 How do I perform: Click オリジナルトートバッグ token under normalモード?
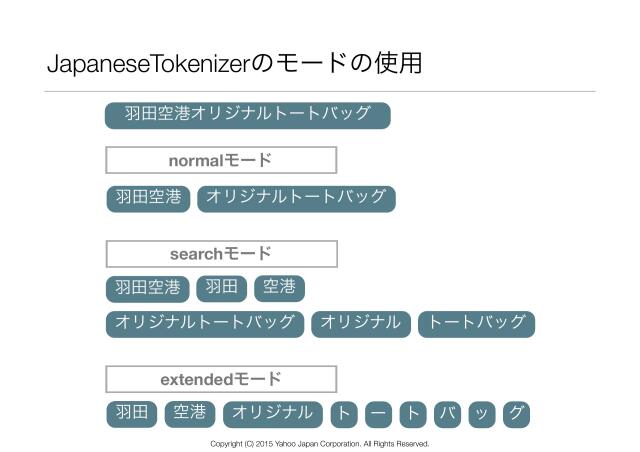[296, 198]
